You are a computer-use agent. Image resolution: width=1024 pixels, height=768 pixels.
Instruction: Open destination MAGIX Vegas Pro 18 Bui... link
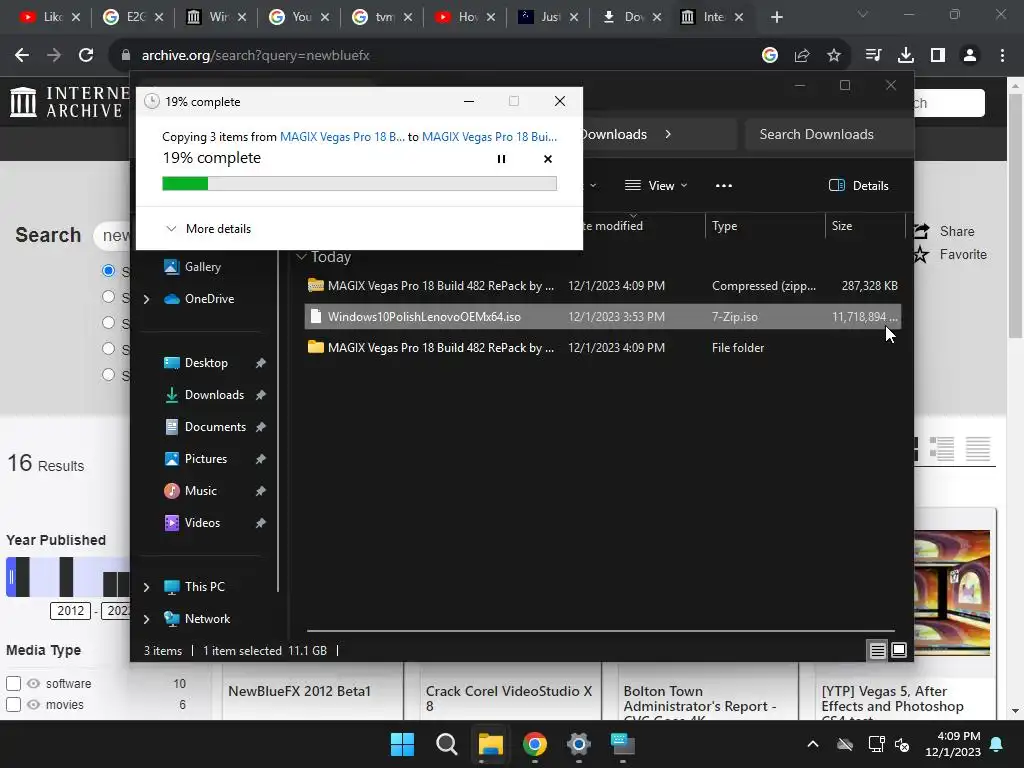(489, 136)
